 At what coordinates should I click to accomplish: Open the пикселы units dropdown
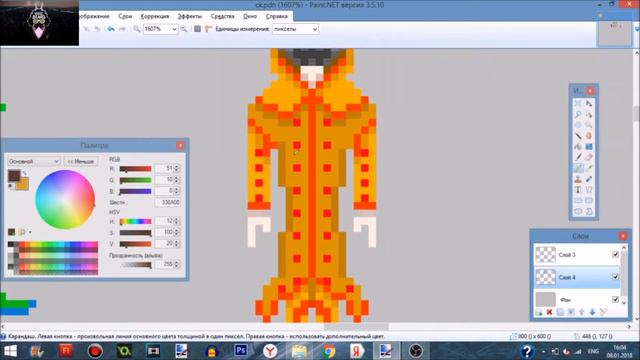click(x=295, y=29)
